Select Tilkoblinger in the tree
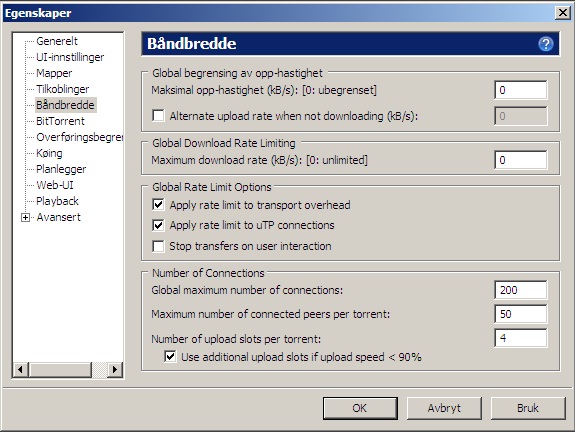This screenshot has height=432, width=575. tap(63, 89)
